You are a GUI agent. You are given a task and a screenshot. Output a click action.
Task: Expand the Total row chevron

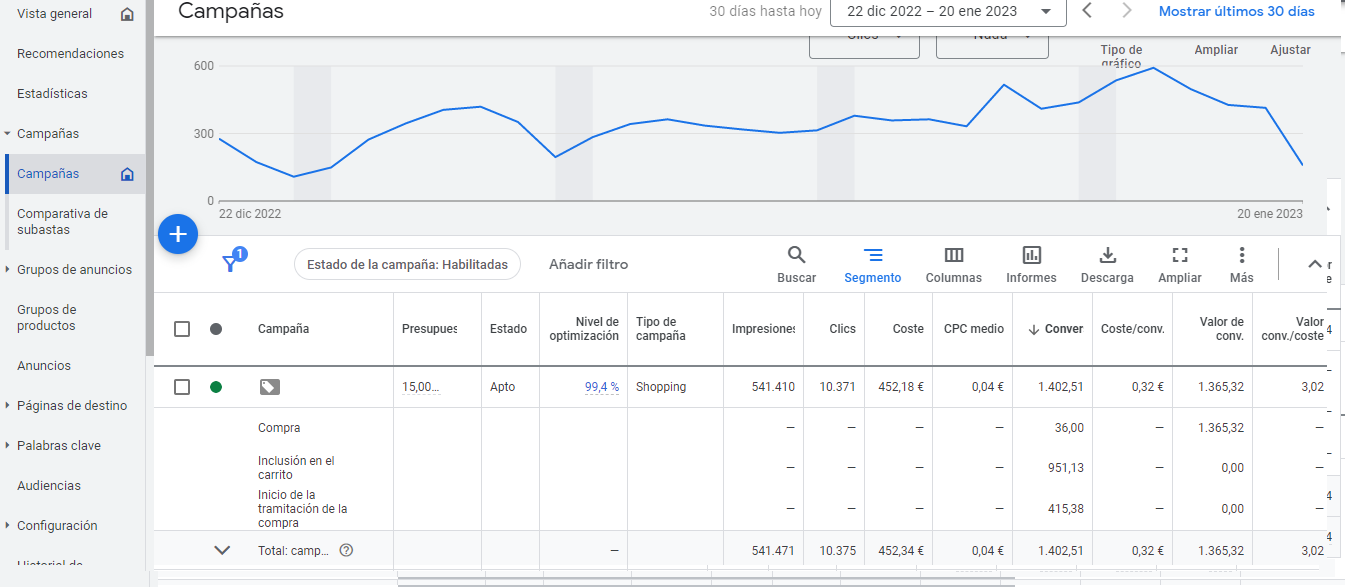pyautogui.click(x=223, y=550)
